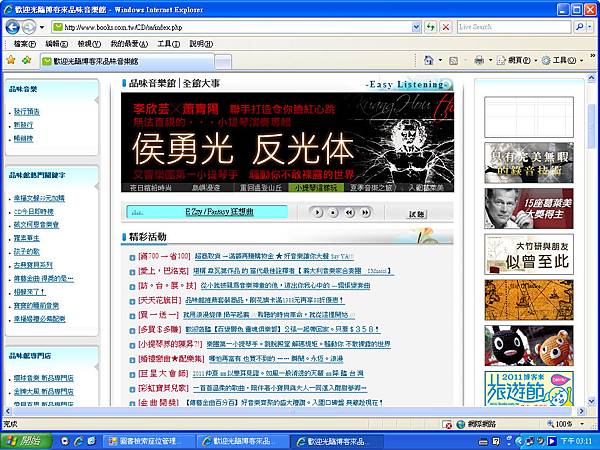Image resolution: width=600 pixels, height=450 pixels.
Task: Click the Home toolbar icon
Action: 429,60
